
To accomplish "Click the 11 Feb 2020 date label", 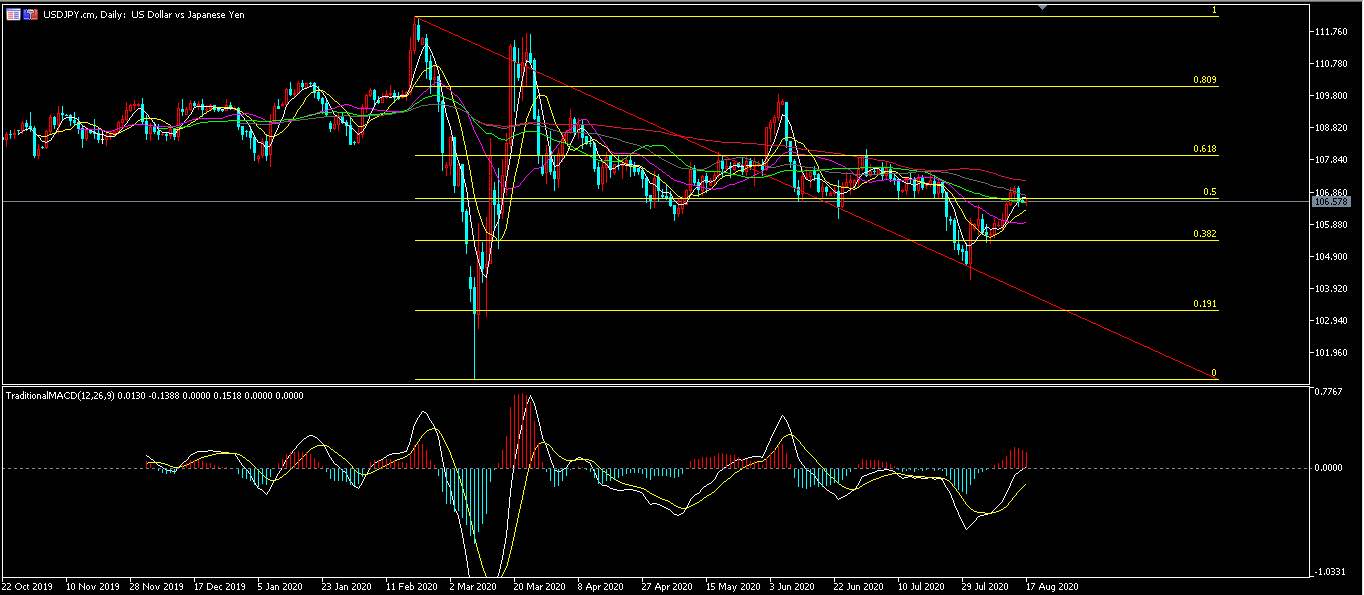I will pyautogui.click(x=411, y=586).
